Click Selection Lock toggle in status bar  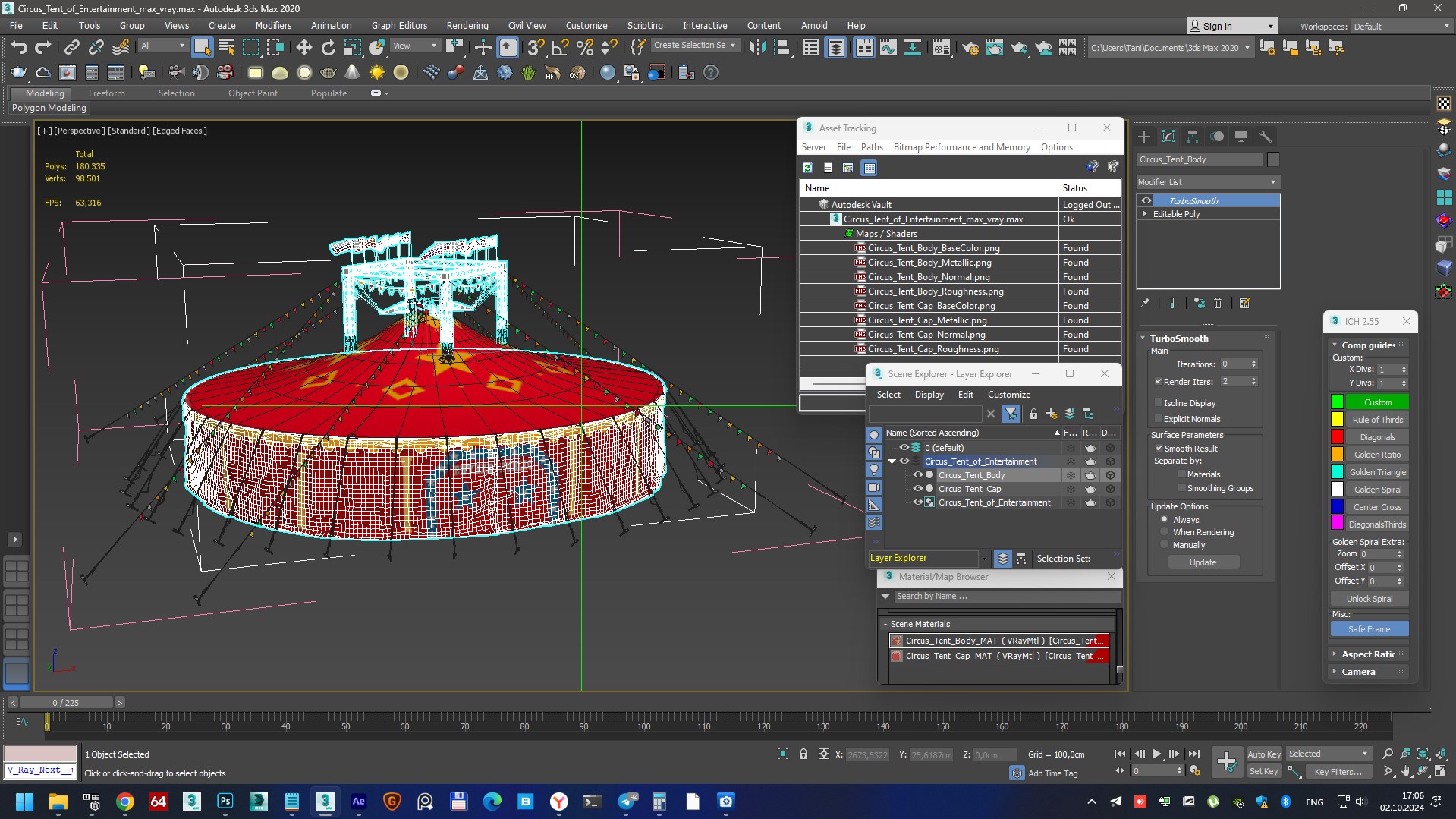point(803,754)
